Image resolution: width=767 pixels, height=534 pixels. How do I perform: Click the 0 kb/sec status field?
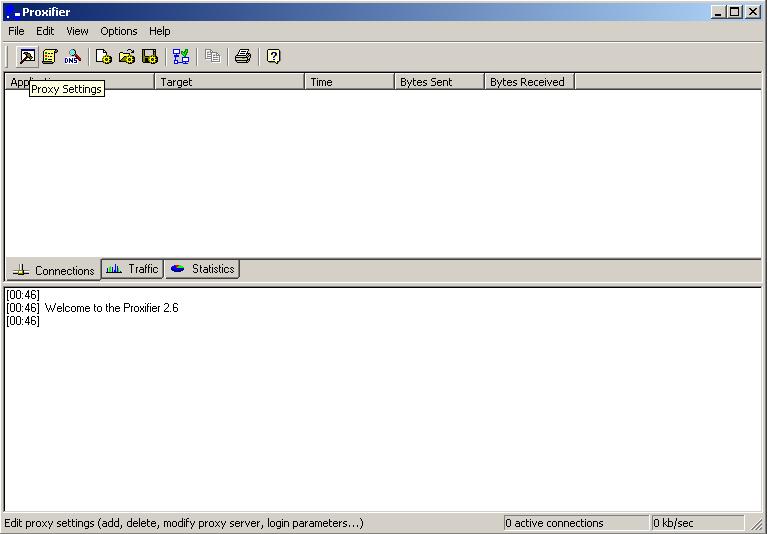pyautogui.click(x=698, y=523)
